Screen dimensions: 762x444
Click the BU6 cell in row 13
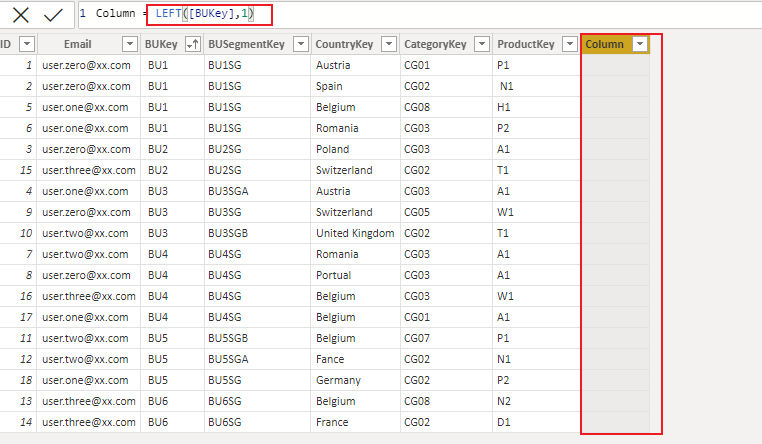tap(172, 401)
